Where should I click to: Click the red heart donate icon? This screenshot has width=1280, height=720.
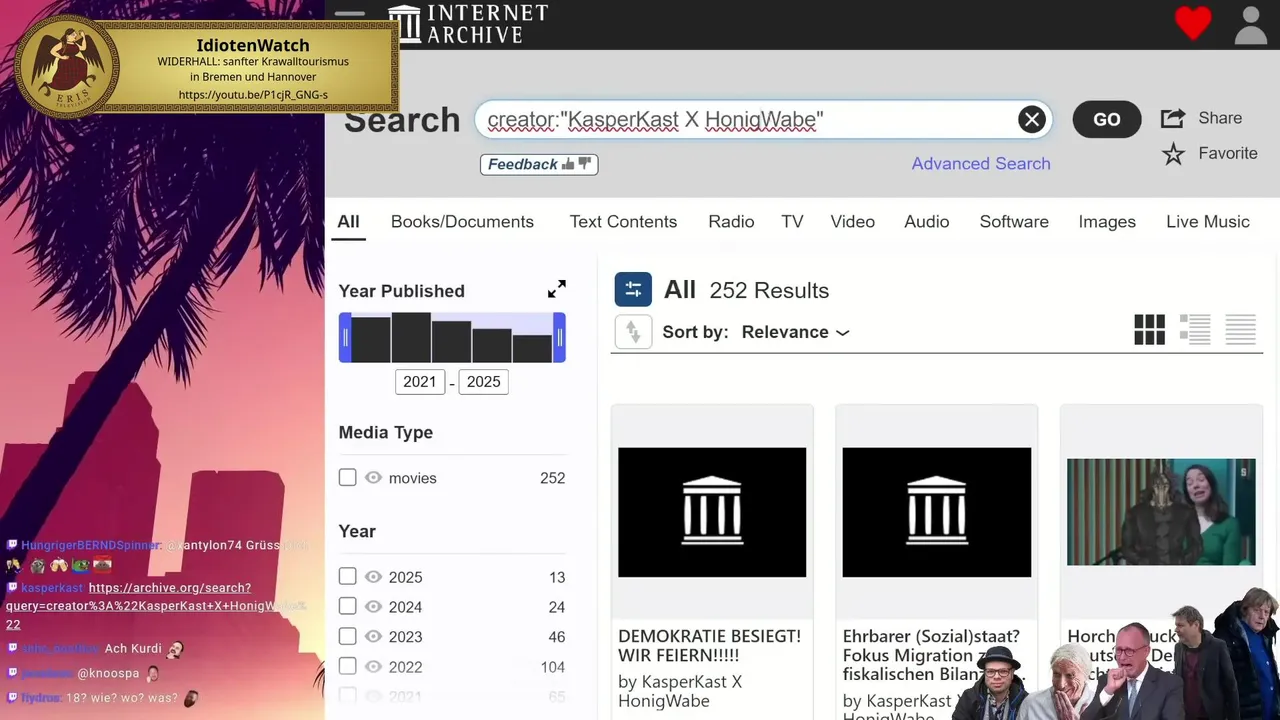[1192, 24]
